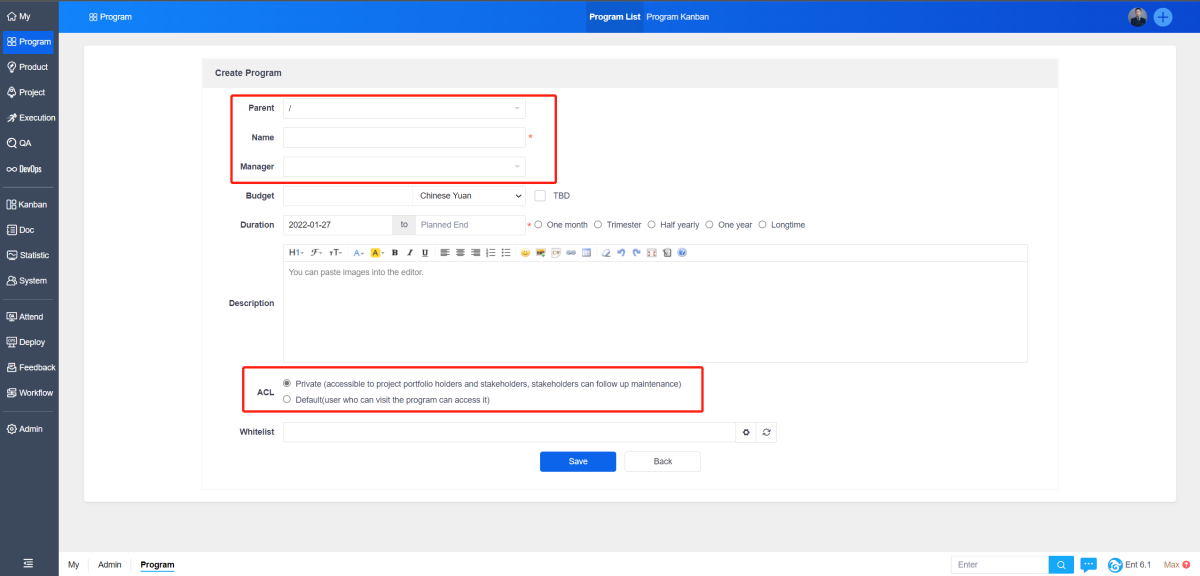Open the Chinese Yuan currency dropdown
Screen dimensions: 1200x576
tap(470, 196)
